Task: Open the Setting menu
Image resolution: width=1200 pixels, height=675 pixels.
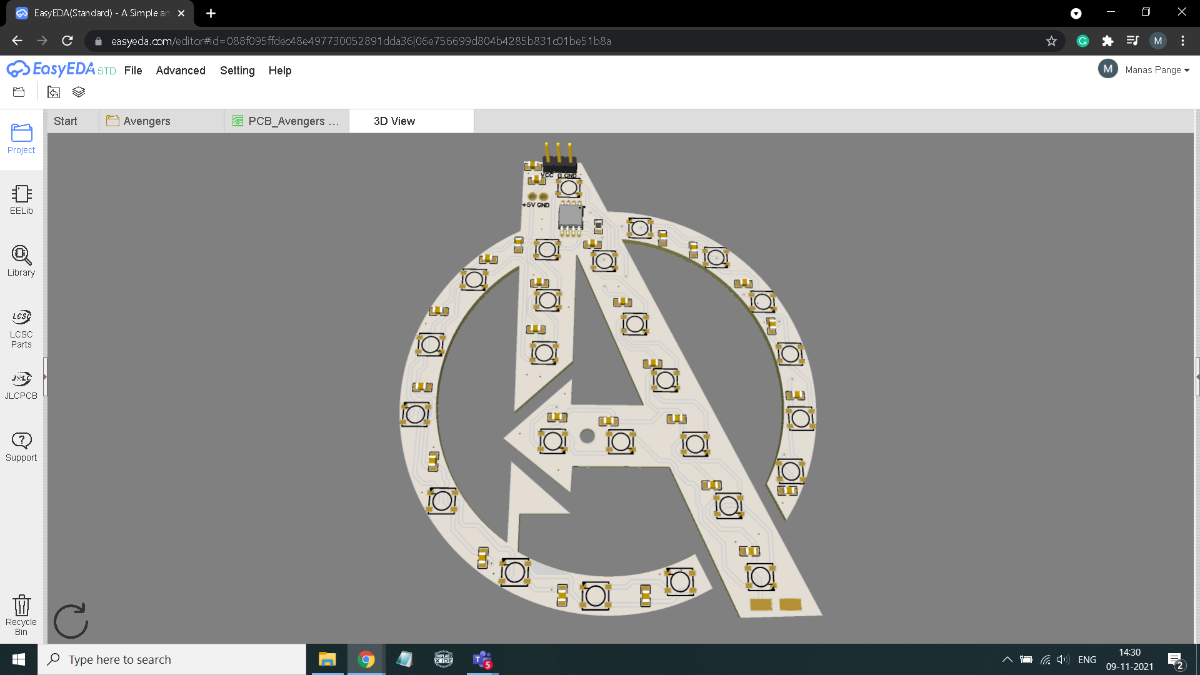Action: tap(237, 70)
